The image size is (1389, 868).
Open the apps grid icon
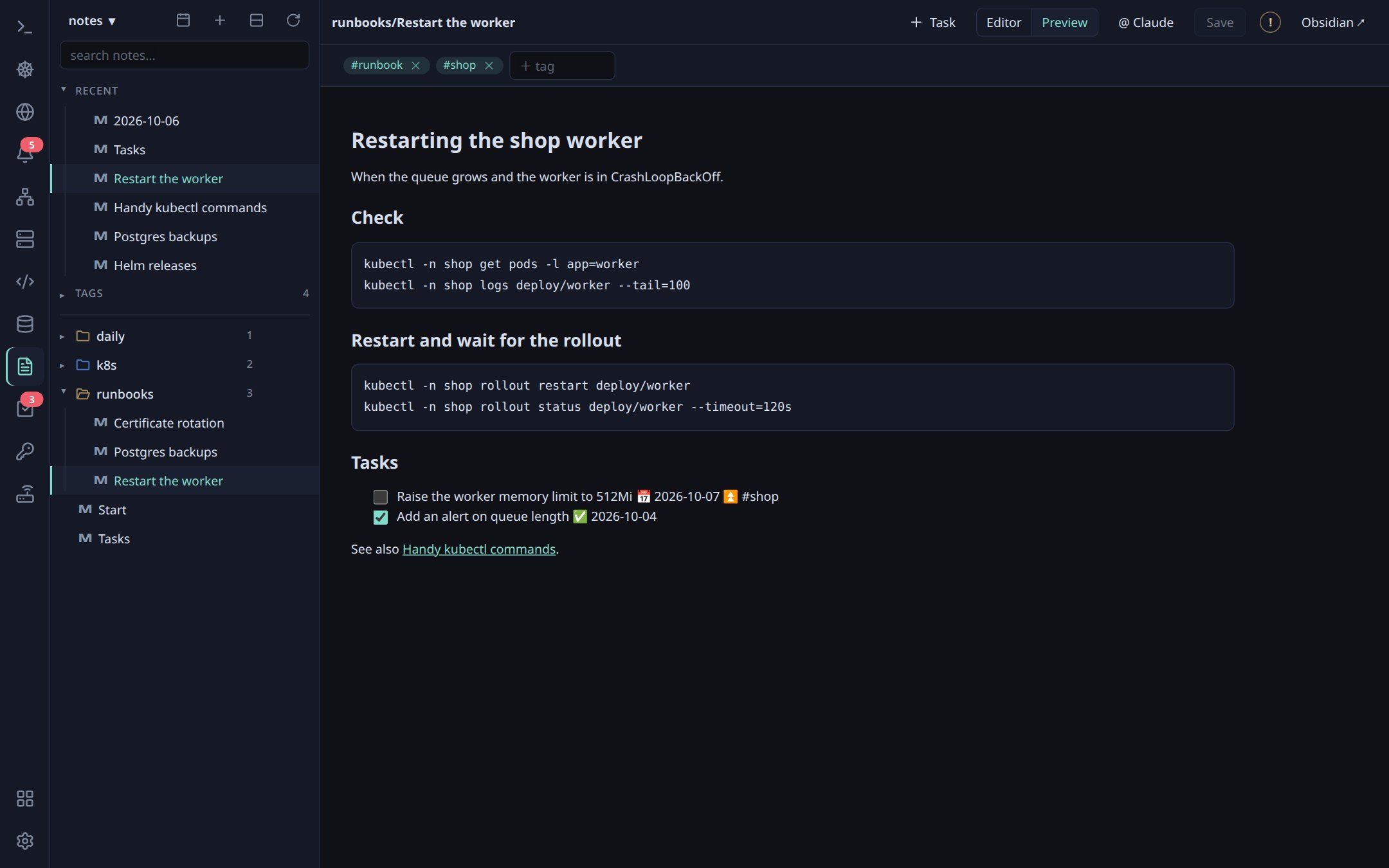[24, 799]
